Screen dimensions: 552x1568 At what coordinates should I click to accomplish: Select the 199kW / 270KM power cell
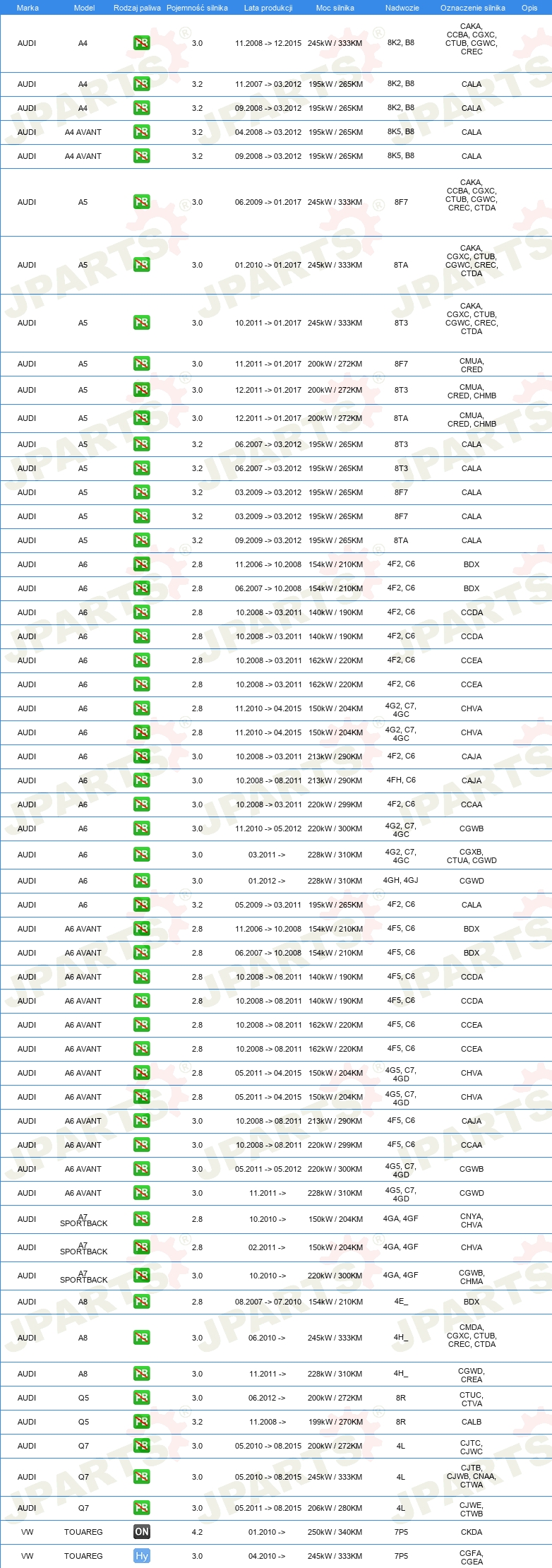(335, 1422)
